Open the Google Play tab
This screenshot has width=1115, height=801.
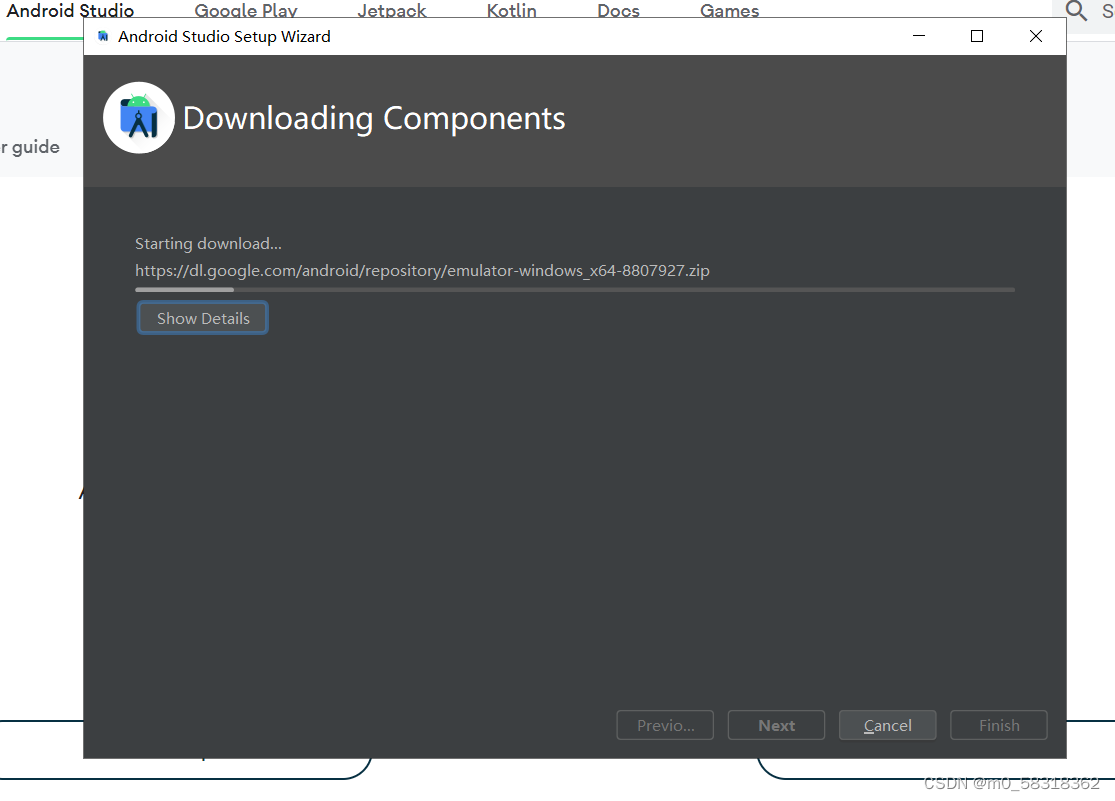coord(246,10)
